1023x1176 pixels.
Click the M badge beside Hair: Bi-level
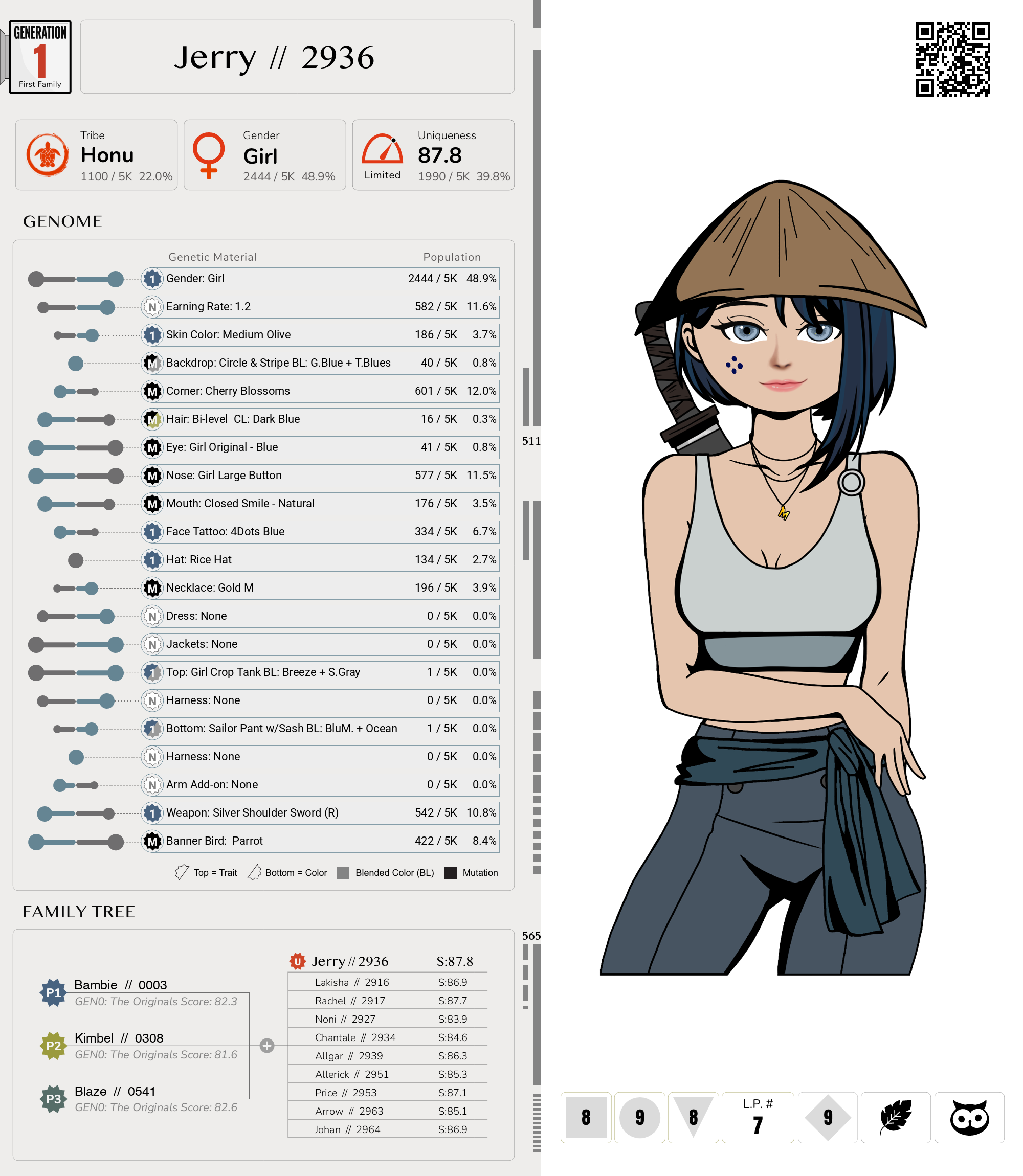152,419
